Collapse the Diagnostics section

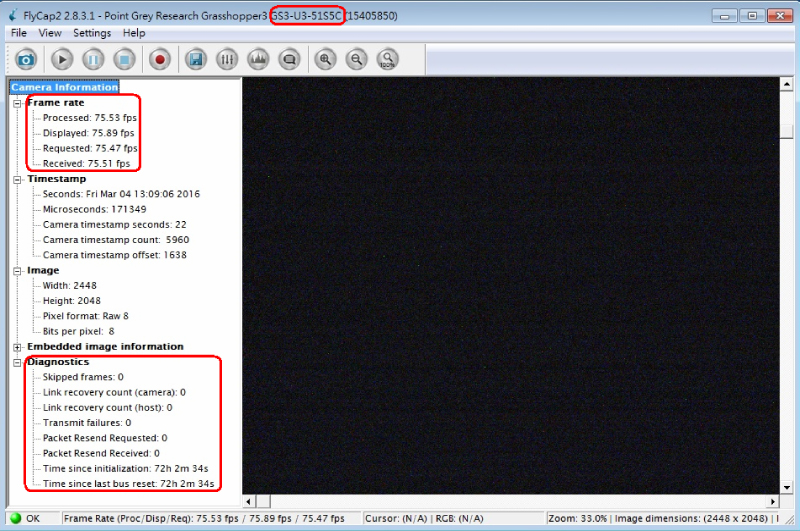(x=17, y=362)
